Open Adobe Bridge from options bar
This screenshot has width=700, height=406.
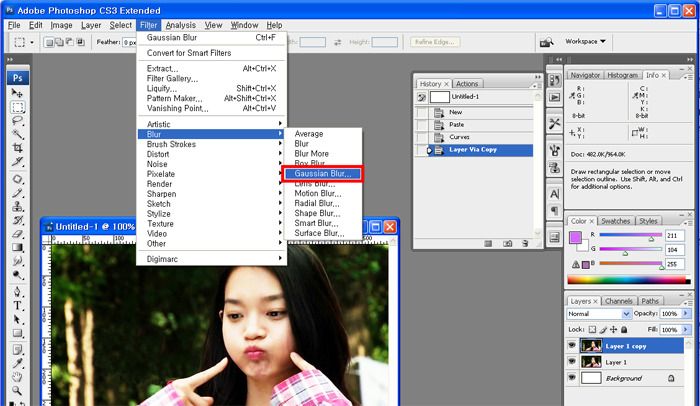[546, 42]
